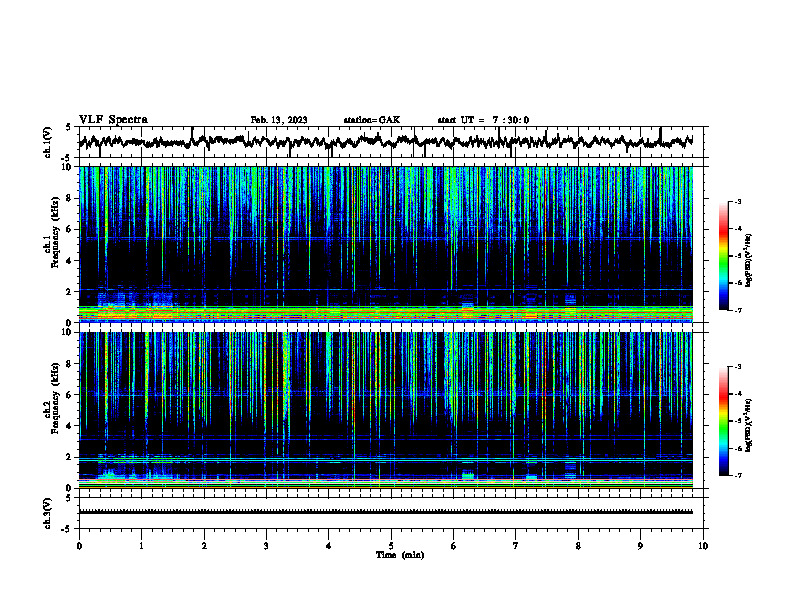Click the 'VLF Spectra' title text
Image resolution: width=792 pixels, height=612 pixels.
point(113,120)
